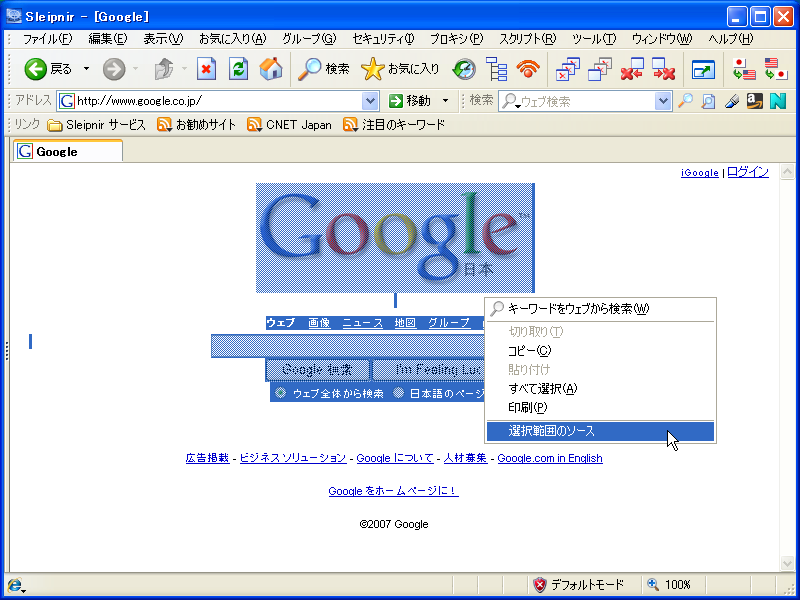The image size is (800, 600).
Task: Open the 表示(V) menu
Action: coord(163,39)
